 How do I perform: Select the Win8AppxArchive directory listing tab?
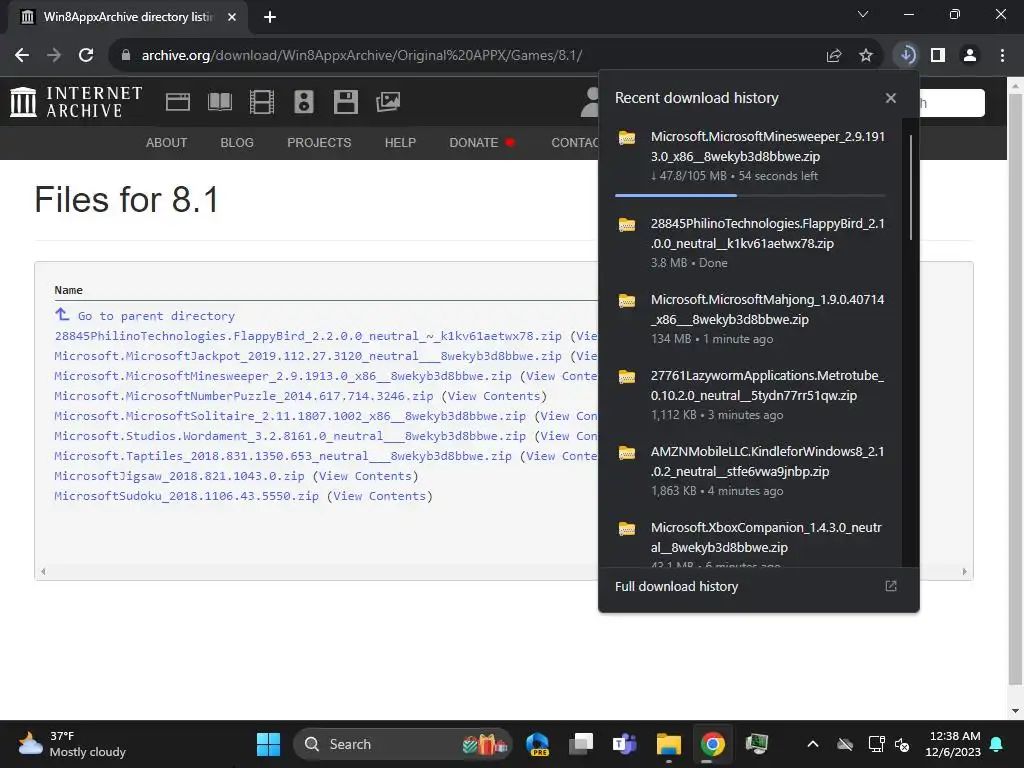pyautogui.click(x=127, y=17)
